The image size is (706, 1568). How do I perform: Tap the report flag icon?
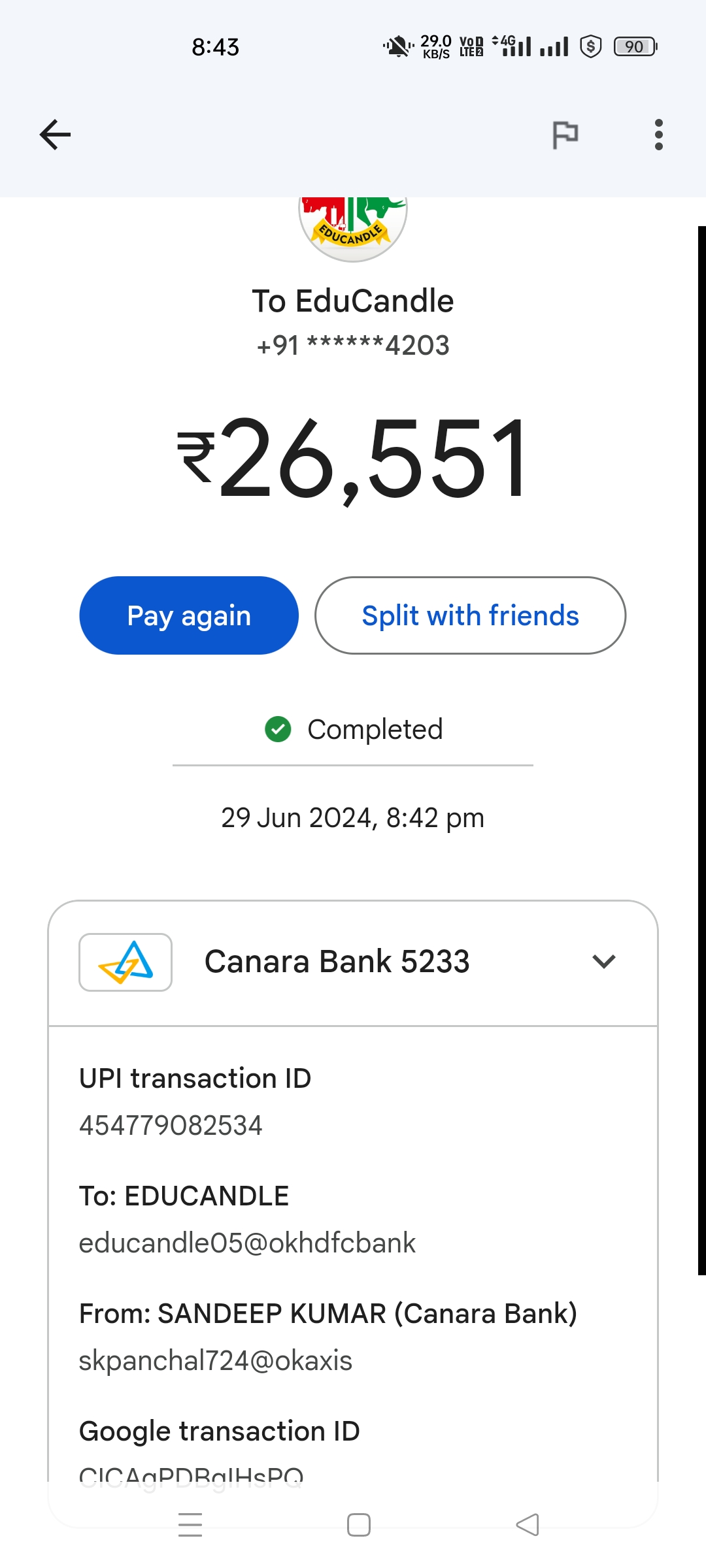click(565, 135)
